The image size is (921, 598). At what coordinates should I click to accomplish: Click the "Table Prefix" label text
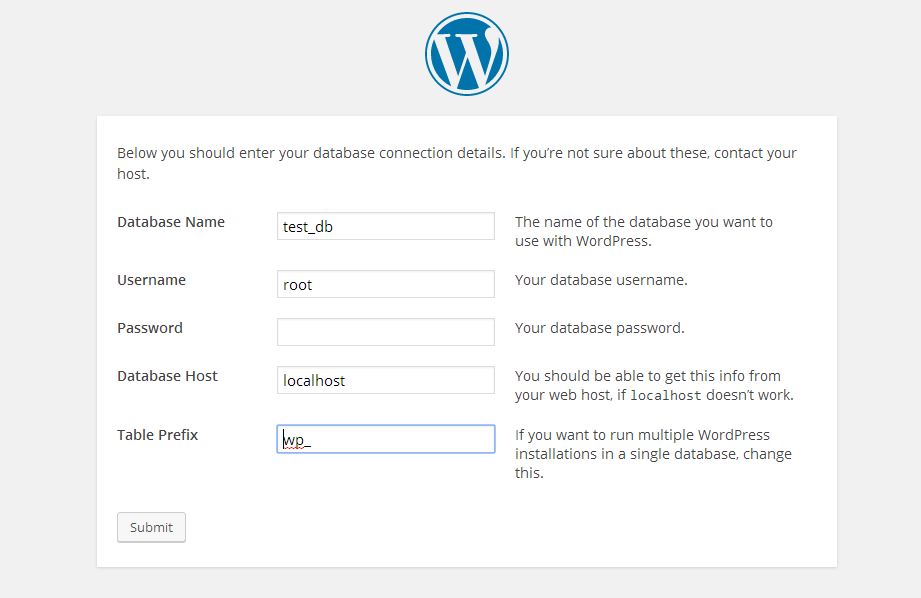click(158, 435)
